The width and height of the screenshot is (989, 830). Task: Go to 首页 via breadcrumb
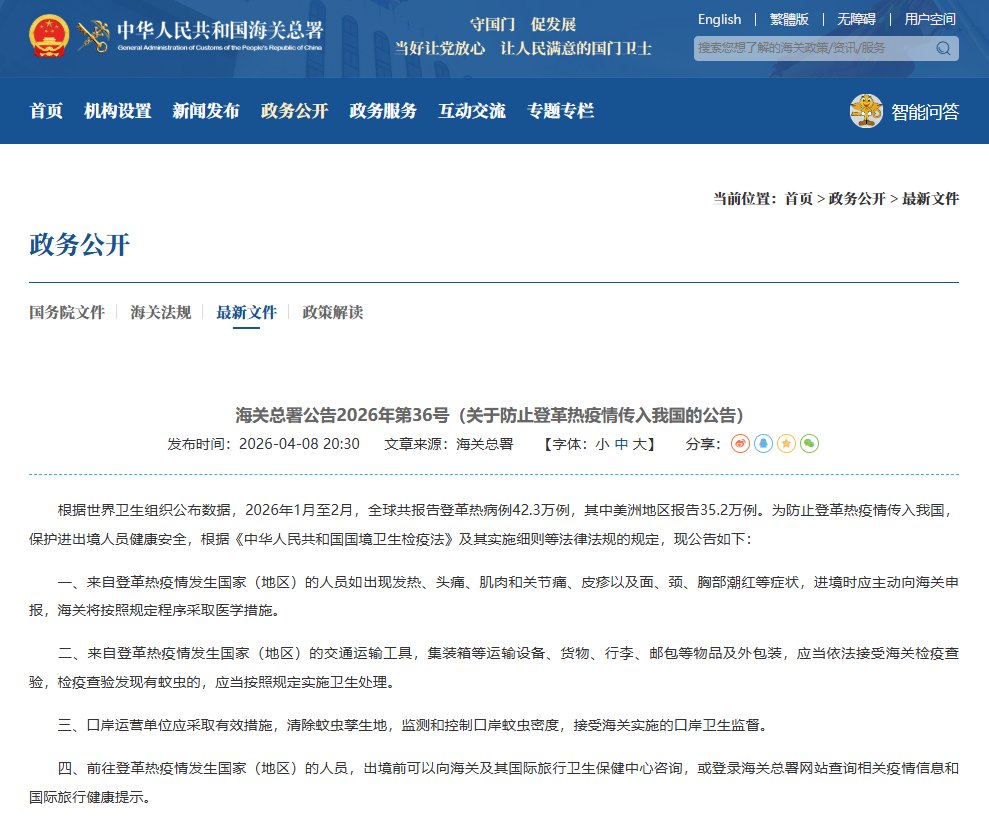point(798,199)
